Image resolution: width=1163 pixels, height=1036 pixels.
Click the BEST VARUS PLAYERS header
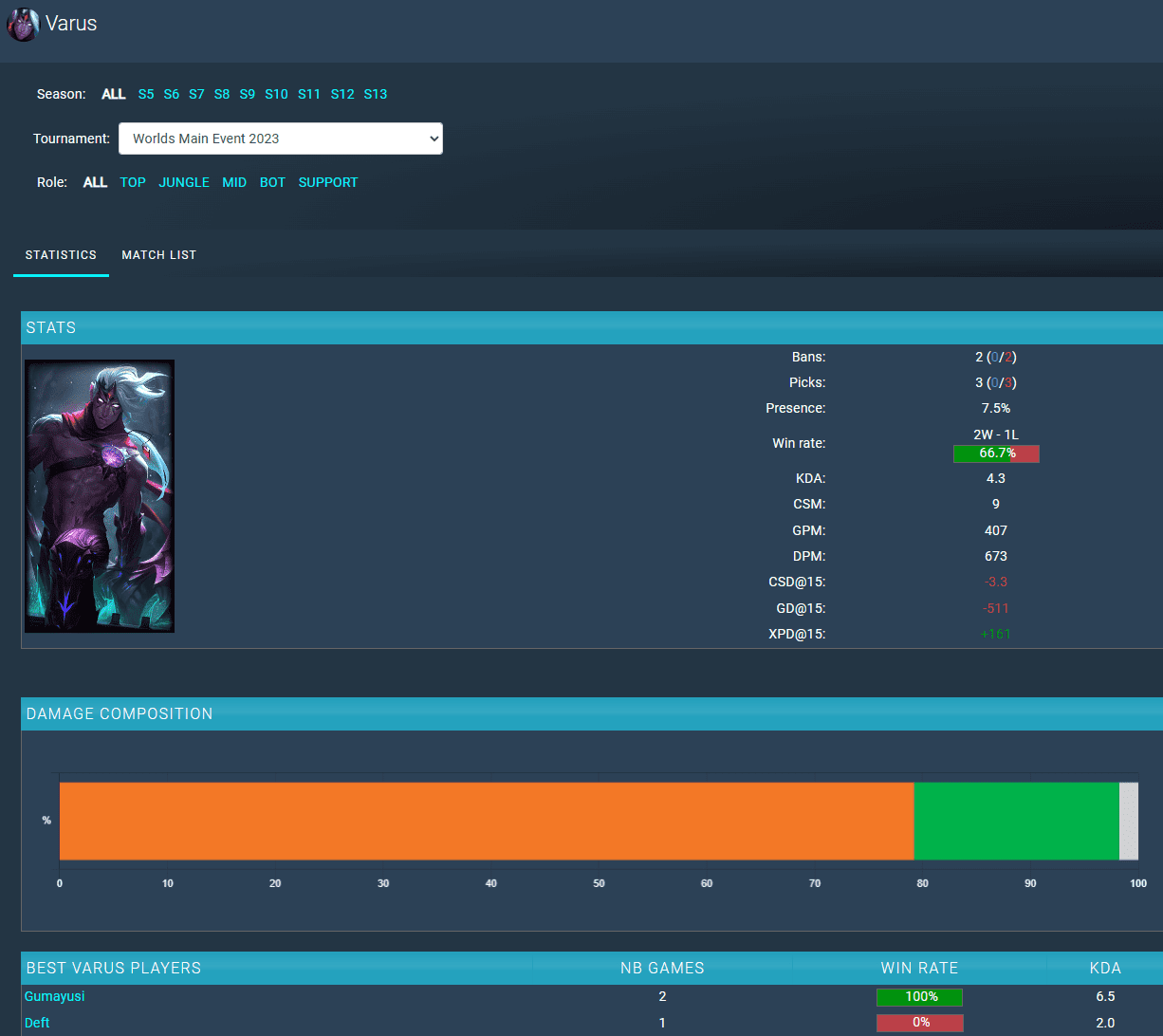click(114, 968)
